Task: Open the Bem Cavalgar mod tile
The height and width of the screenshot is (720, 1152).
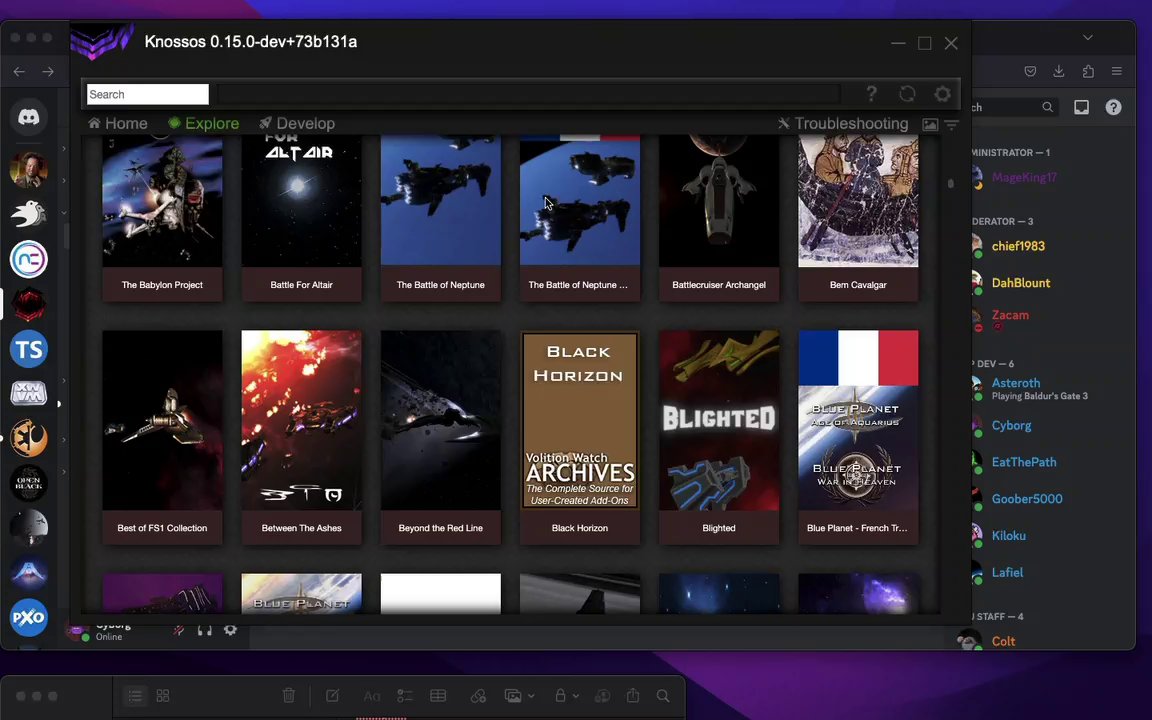Action: (x=858, y=217)
